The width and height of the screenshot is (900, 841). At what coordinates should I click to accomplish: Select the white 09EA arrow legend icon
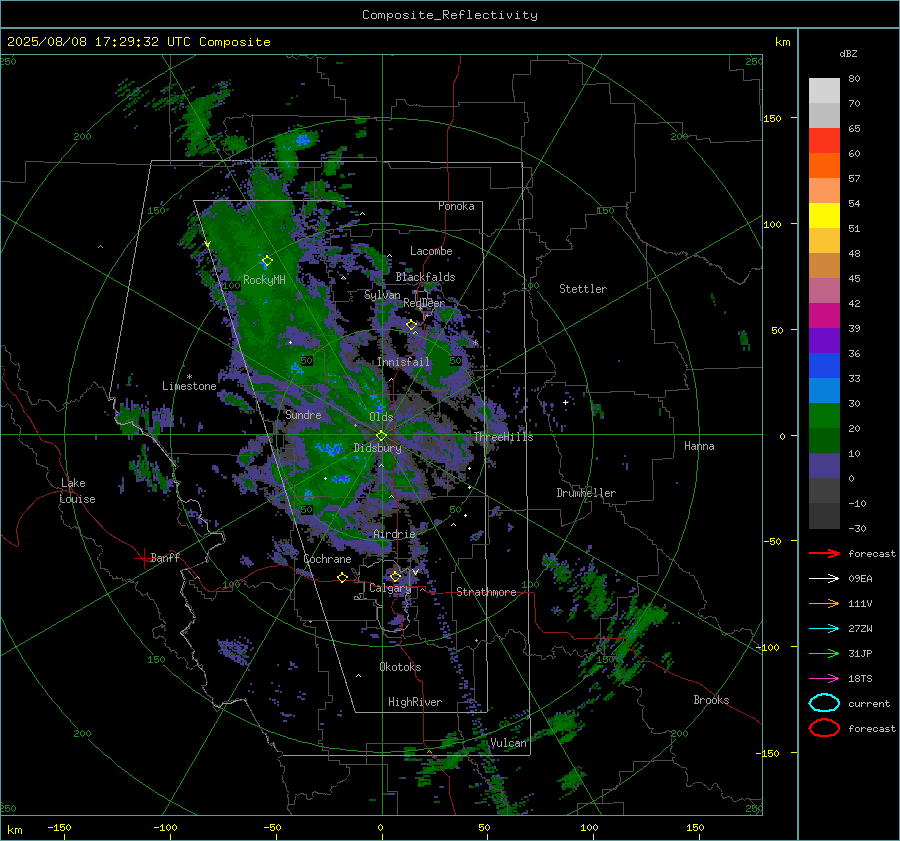[x=824, y=578]
